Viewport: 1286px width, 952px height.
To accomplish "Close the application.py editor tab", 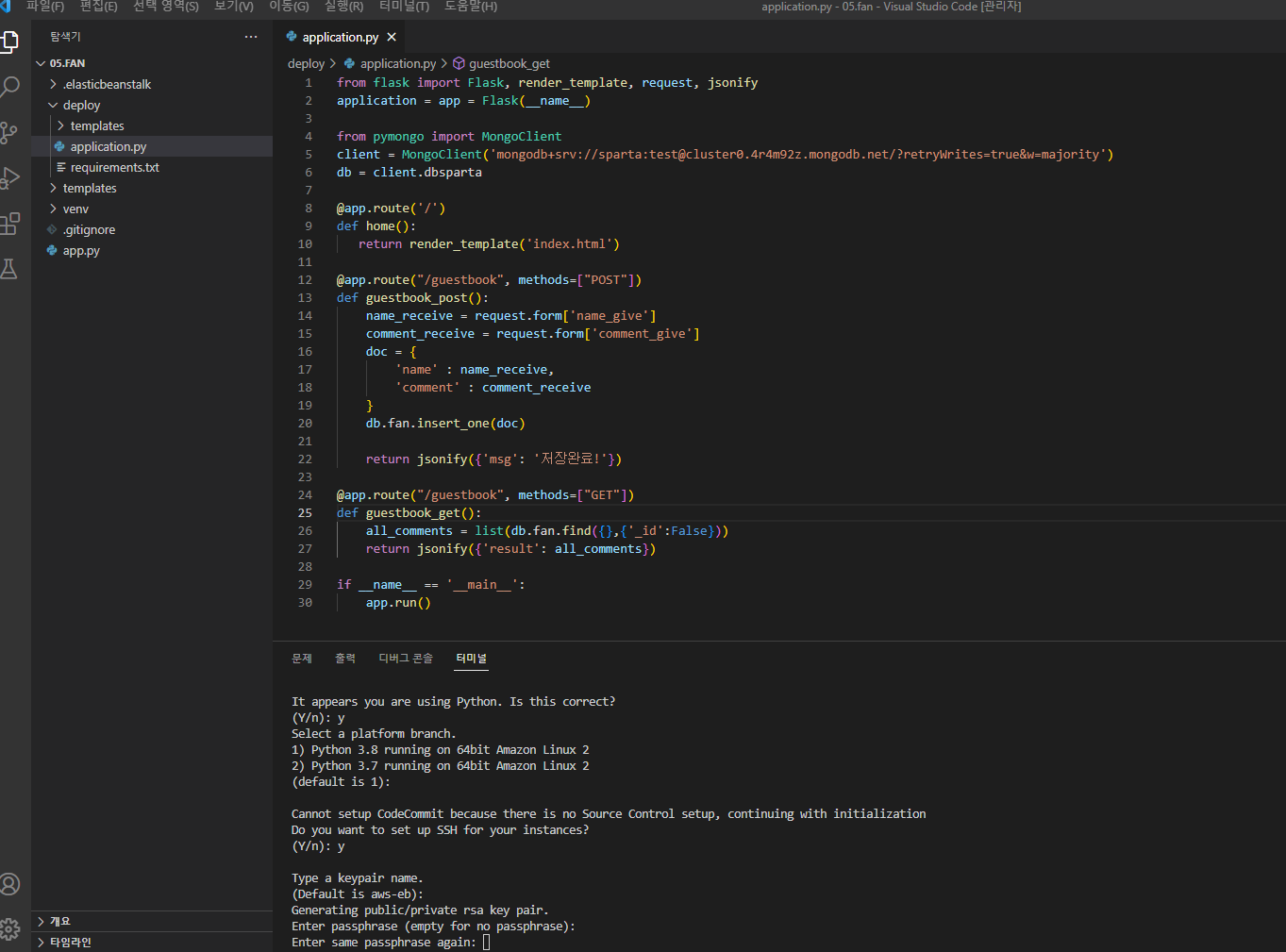I will 392,37.
